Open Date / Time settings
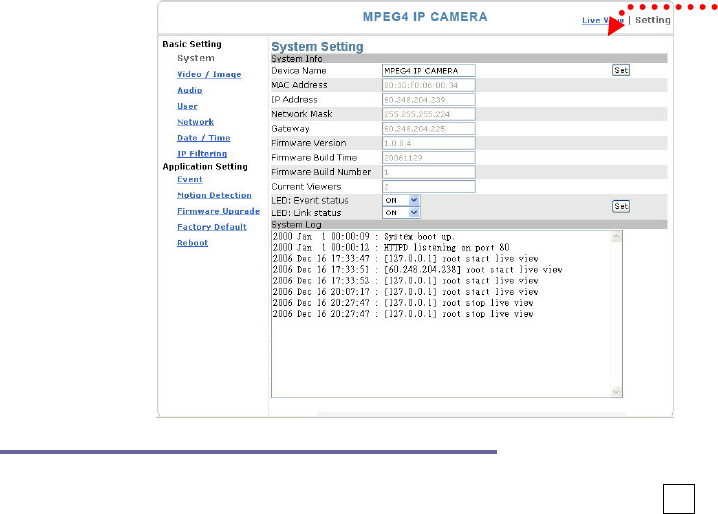This screenshot has width=718, height=514. tap(204, 138)
